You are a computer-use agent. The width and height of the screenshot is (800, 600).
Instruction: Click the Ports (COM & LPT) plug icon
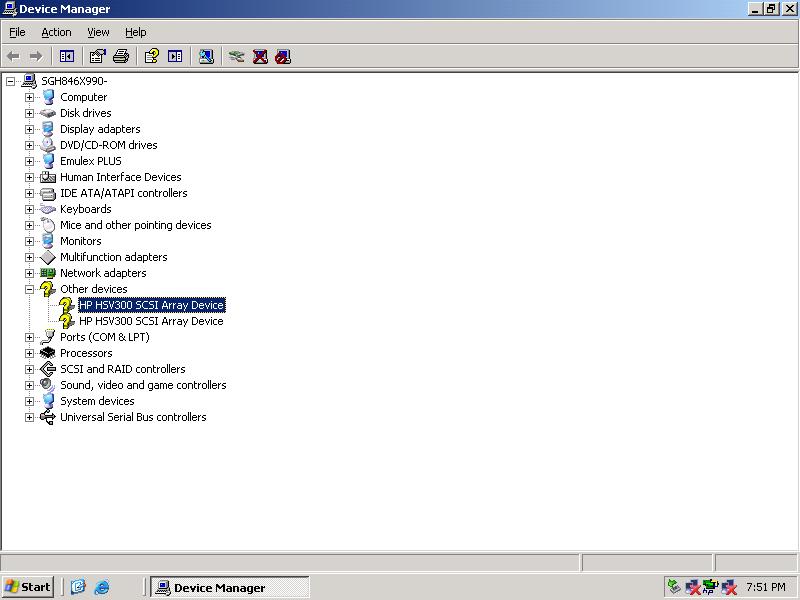[x=47, y=337]
